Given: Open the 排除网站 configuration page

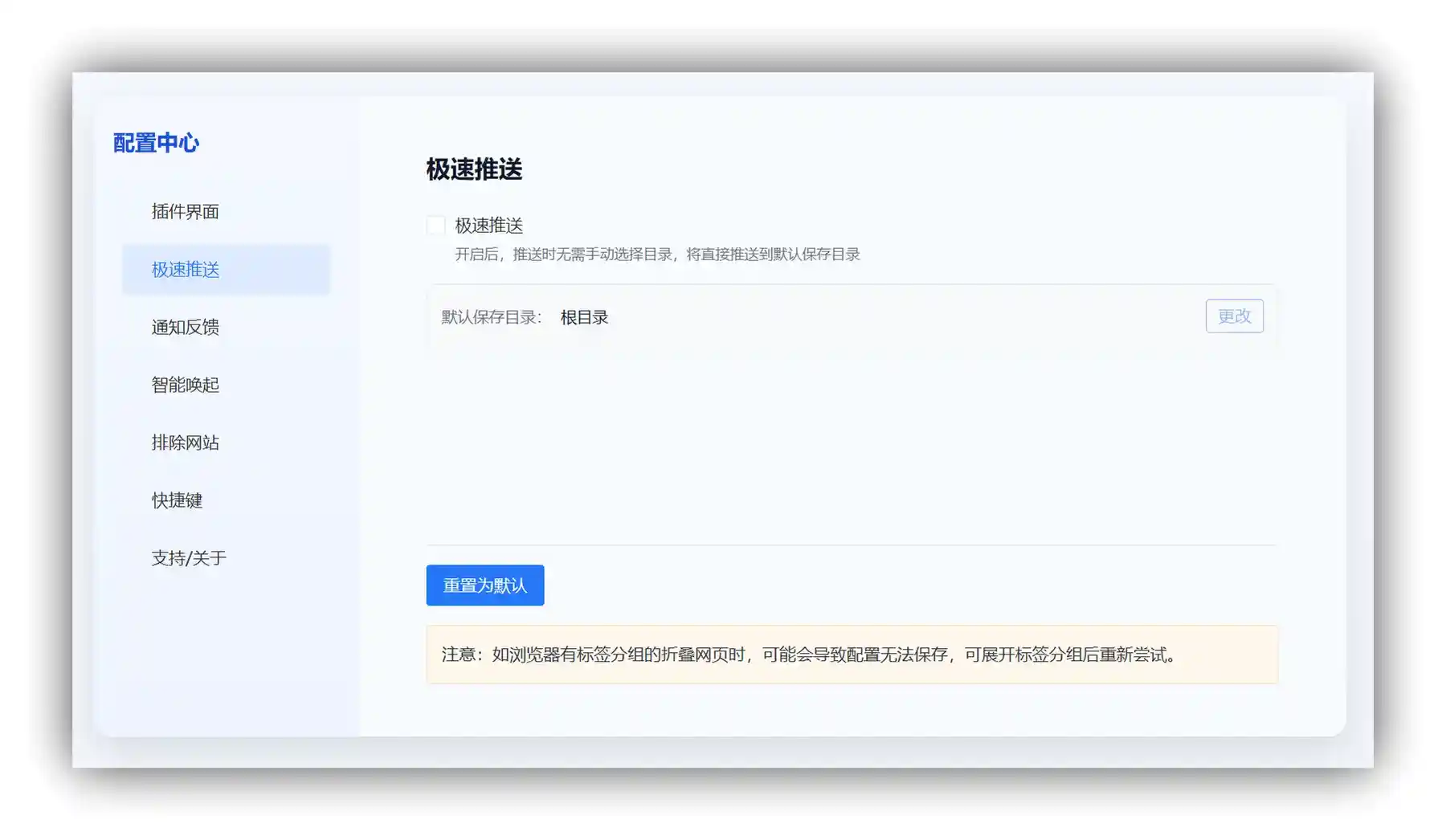Looking at the screenshot, I should [186, 442].
